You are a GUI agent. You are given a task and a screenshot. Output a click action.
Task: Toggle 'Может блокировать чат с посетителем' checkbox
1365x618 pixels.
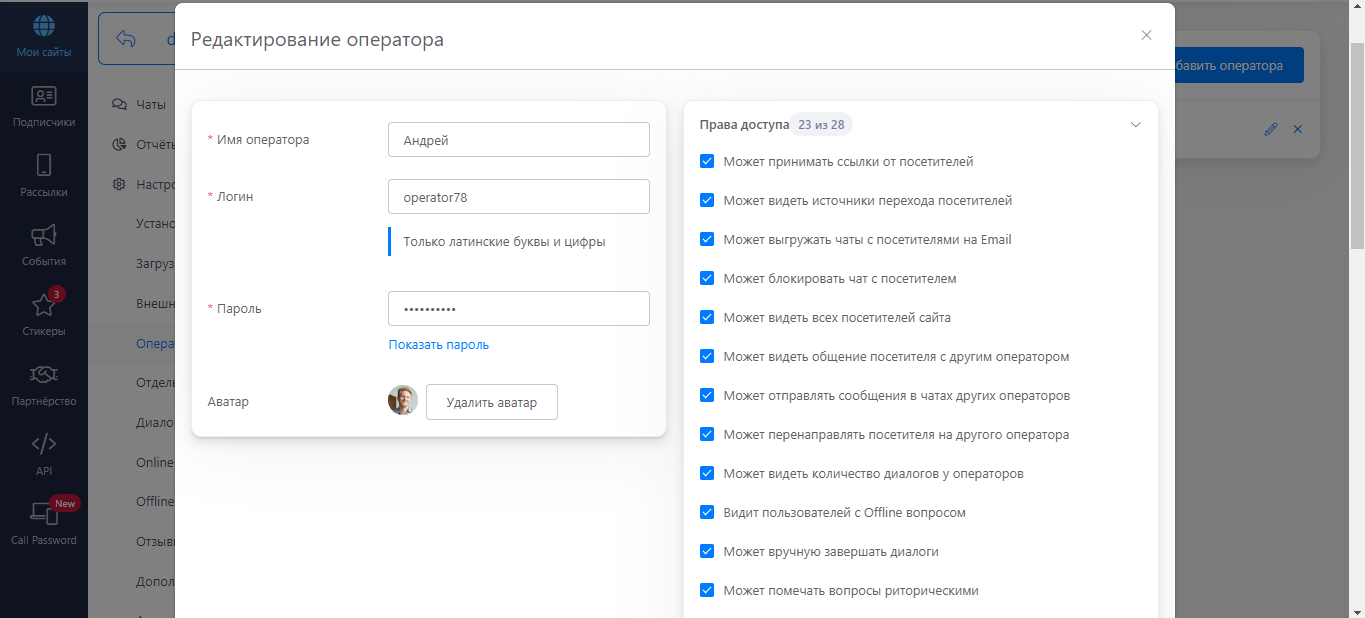click(x=707, y=278)
